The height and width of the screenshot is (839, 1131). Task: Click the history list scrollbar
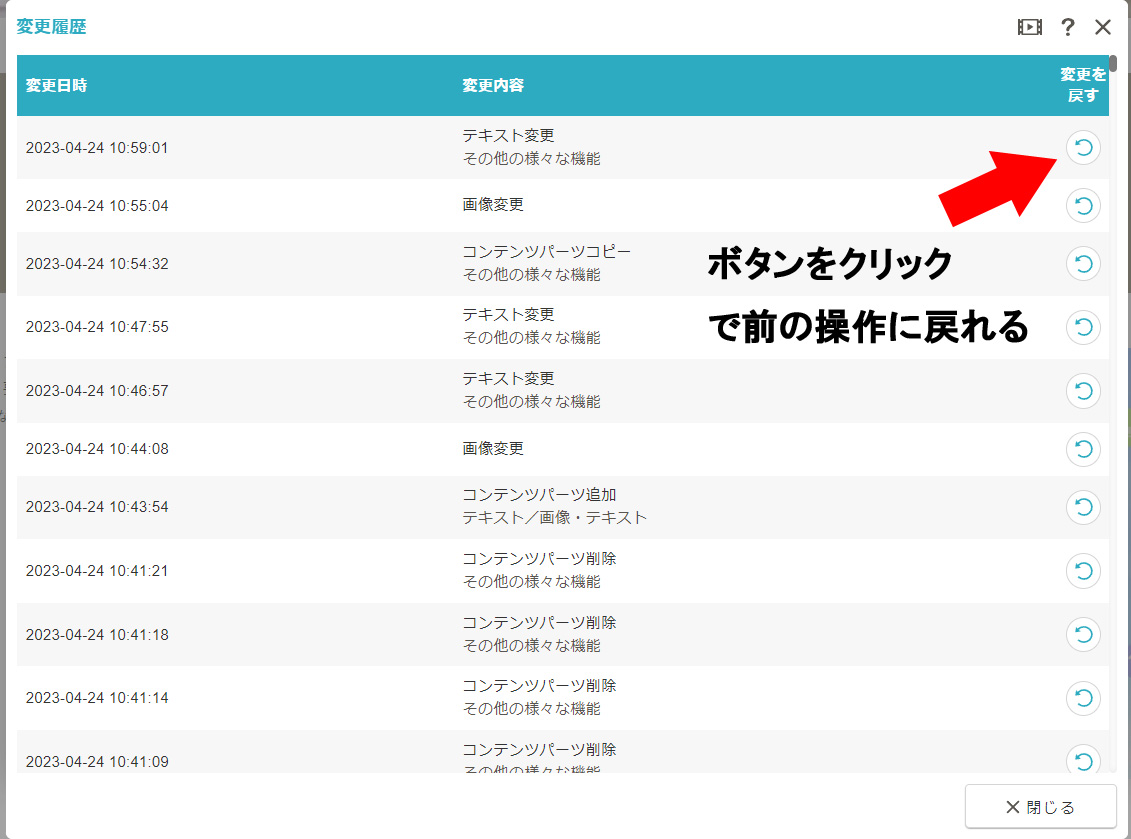pyautogui.click(x=1113, y=63)
